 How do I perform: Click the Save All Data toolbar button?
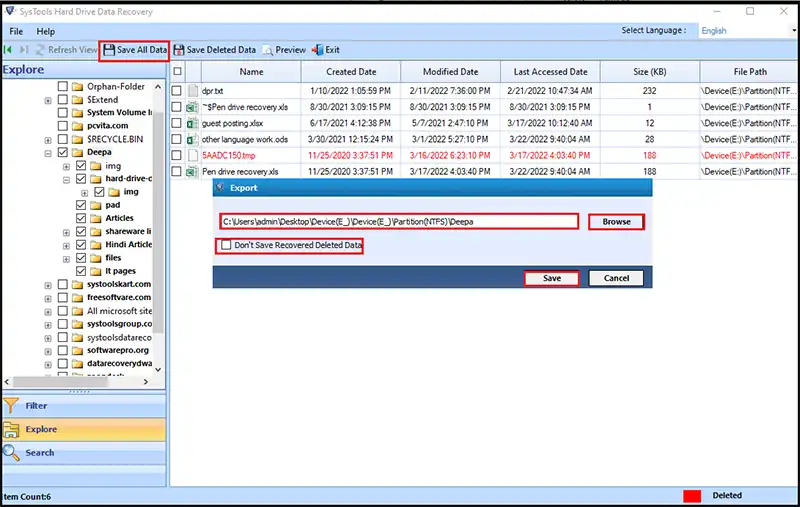(135, 50)
